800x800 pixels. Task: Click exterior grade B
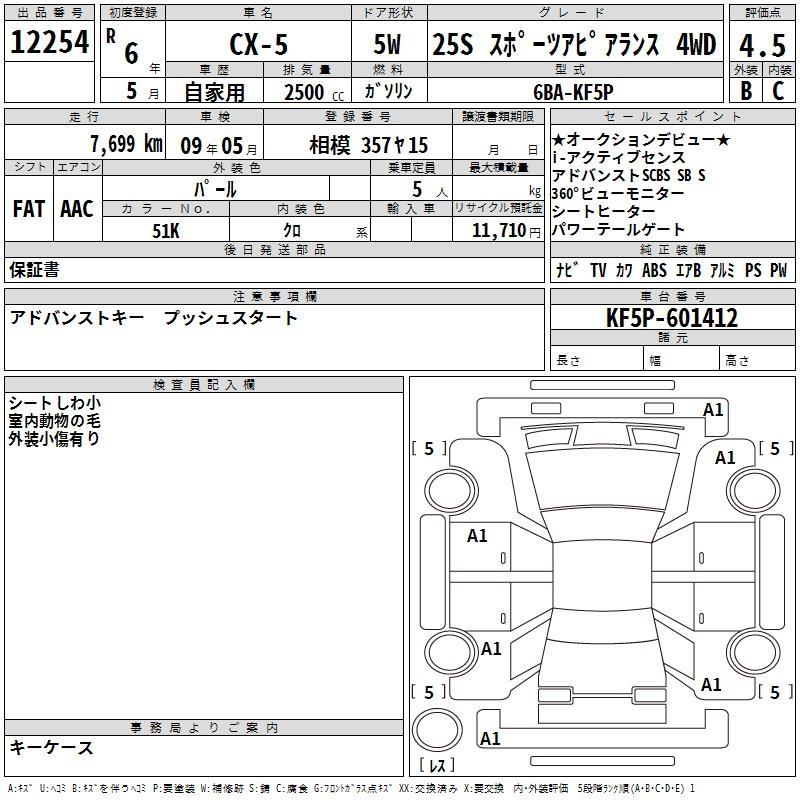click(x=746, y=91)
